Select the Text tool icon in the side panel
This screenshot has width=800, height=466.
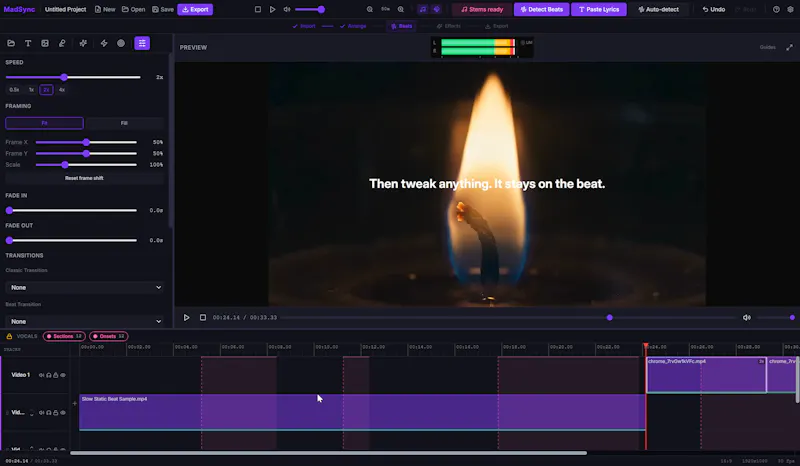[x=28, y=43]
